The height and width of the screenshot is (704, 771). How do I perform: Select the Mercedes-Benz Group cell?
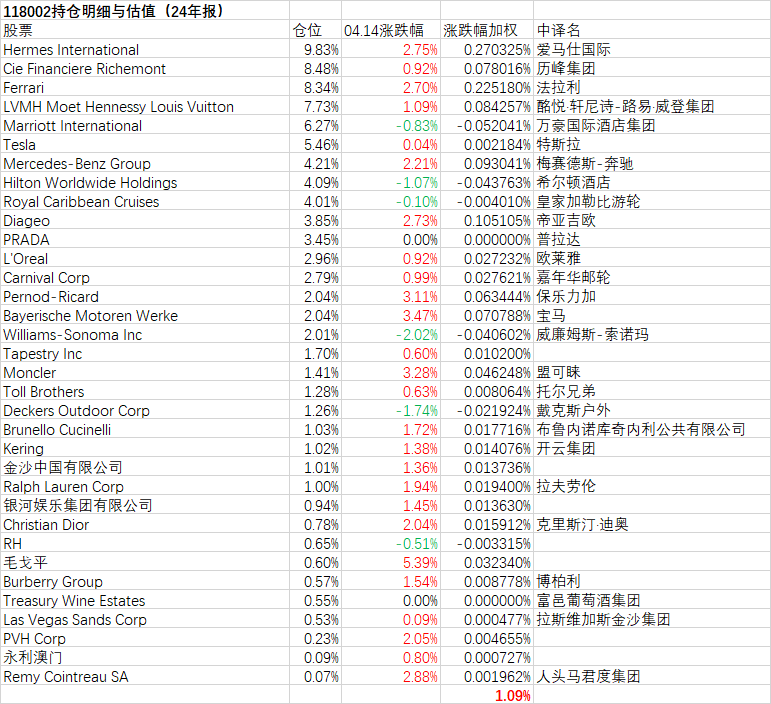click(x=145, y=163)
